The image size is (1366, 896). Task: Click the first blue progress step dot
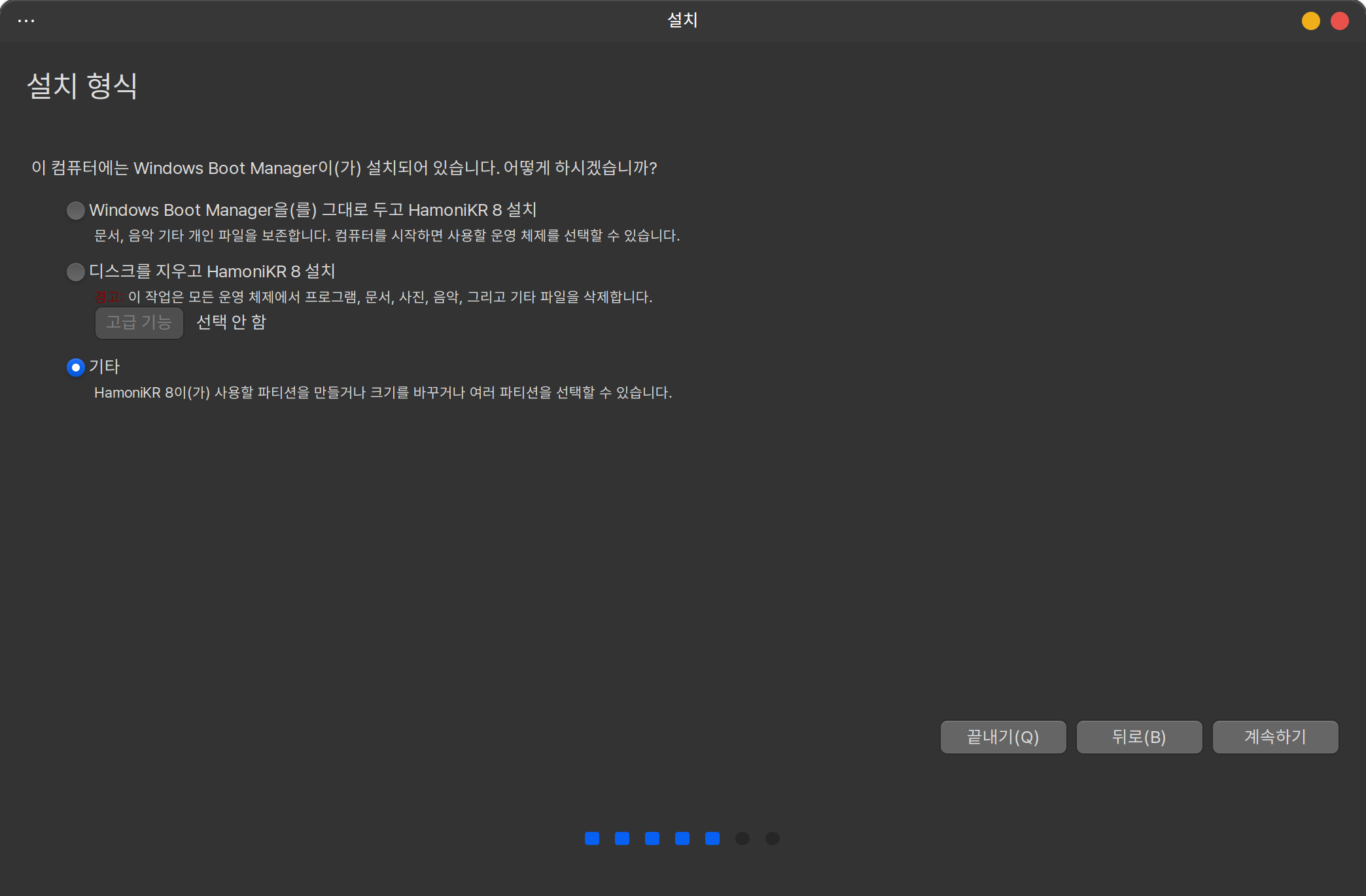[x=592, y=838]
